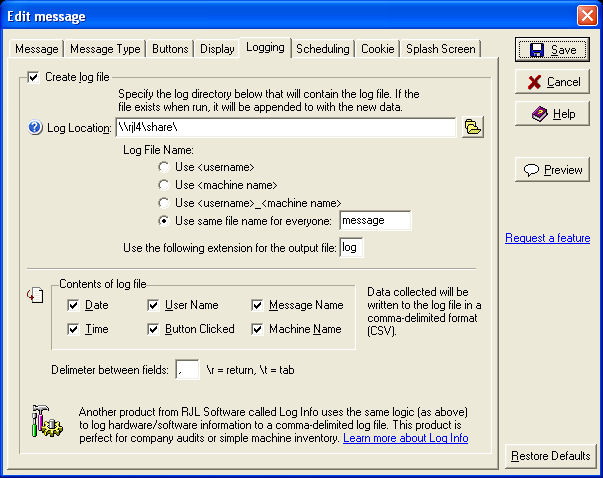Select the Logging tab

pyautogui.click(x=265, y=48)
